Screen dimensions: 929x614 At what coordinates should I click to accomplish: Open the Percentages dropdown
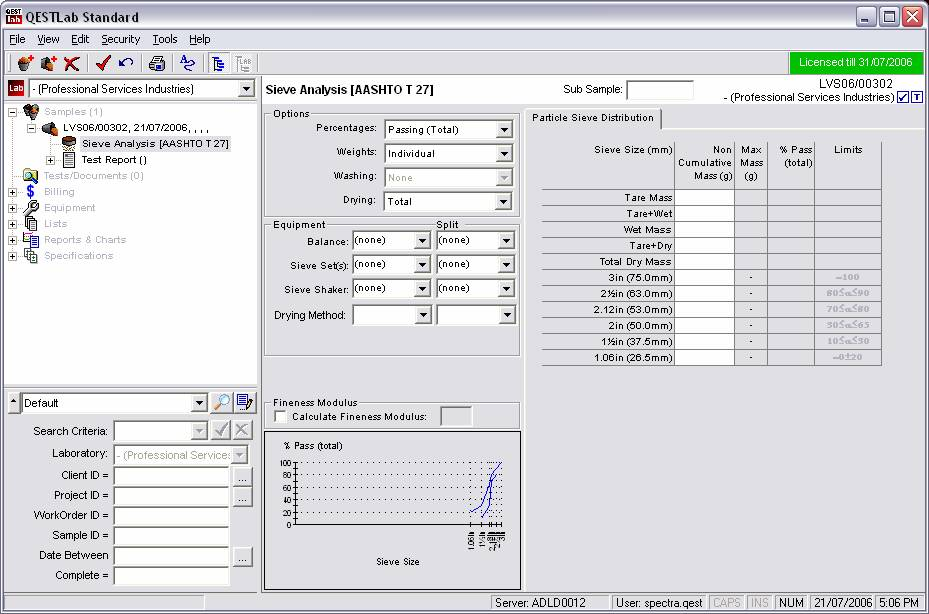click(504, 130)
